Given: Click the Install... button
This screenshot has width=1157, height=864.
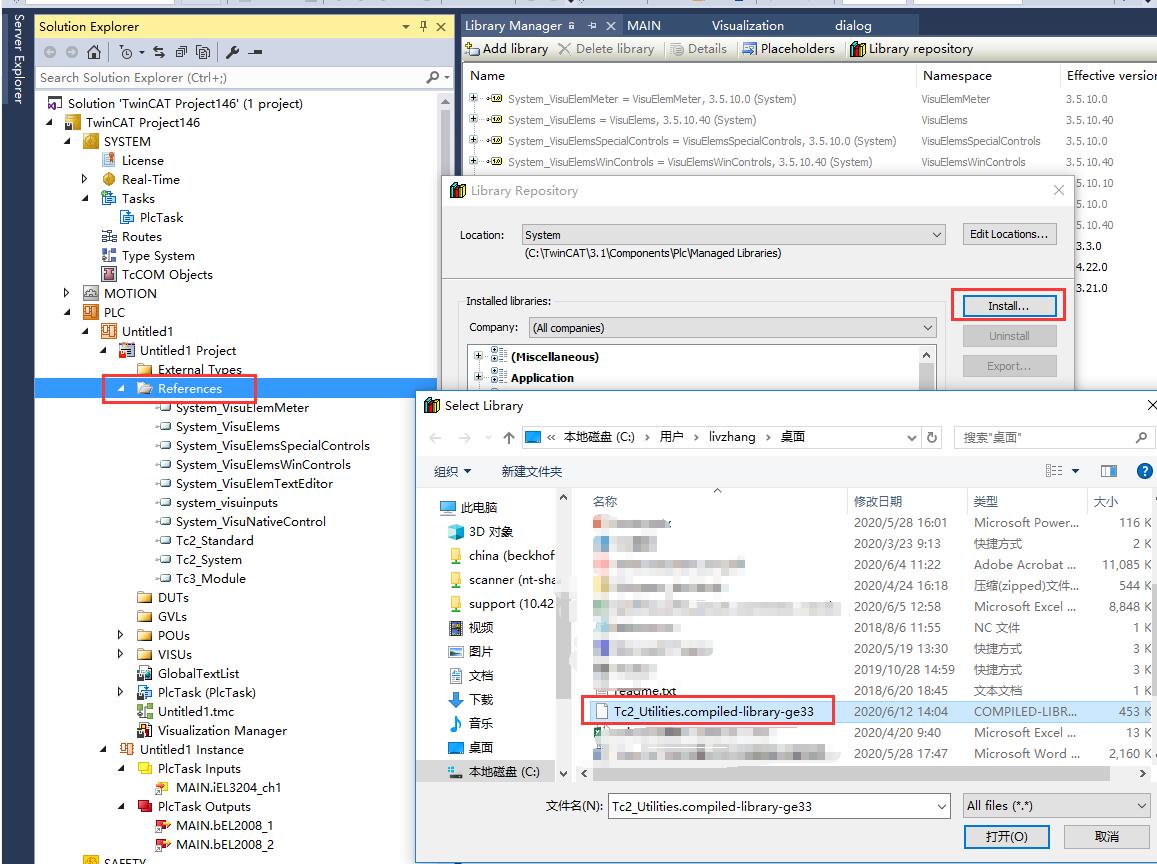Looking at the screenshot, I should point(1009,305).
